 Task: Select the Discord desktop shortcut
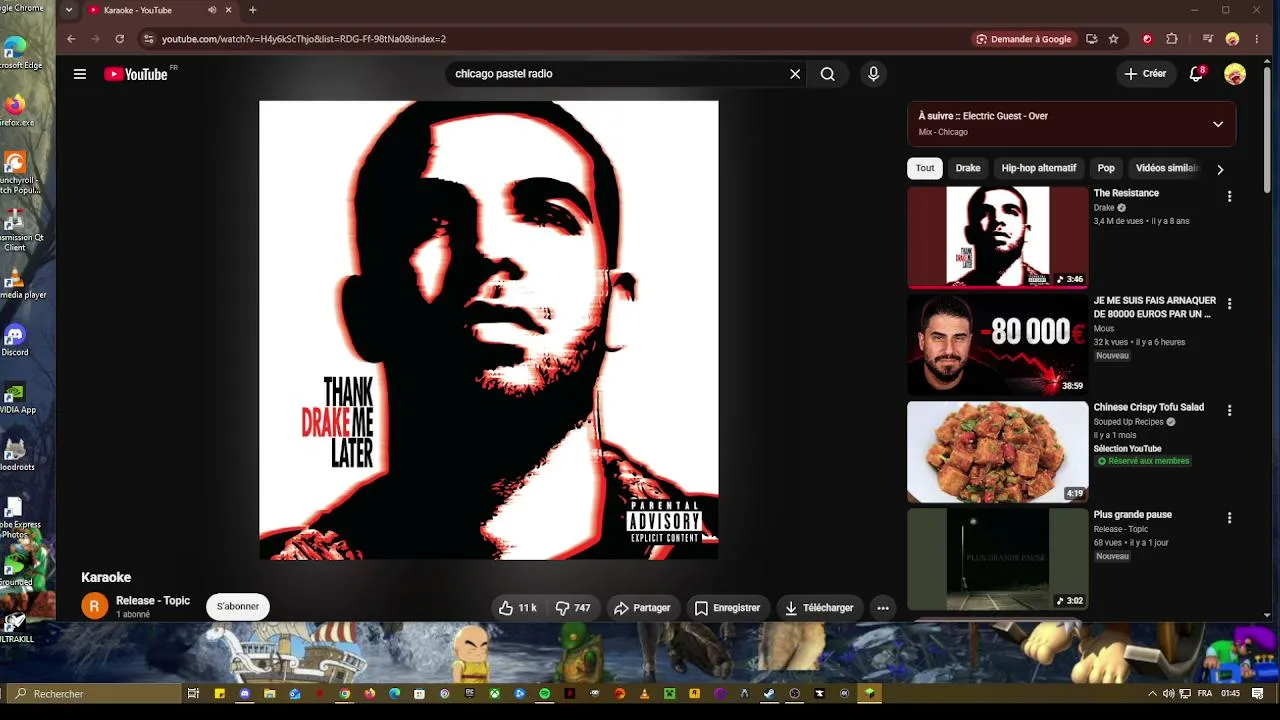(15, 340)
